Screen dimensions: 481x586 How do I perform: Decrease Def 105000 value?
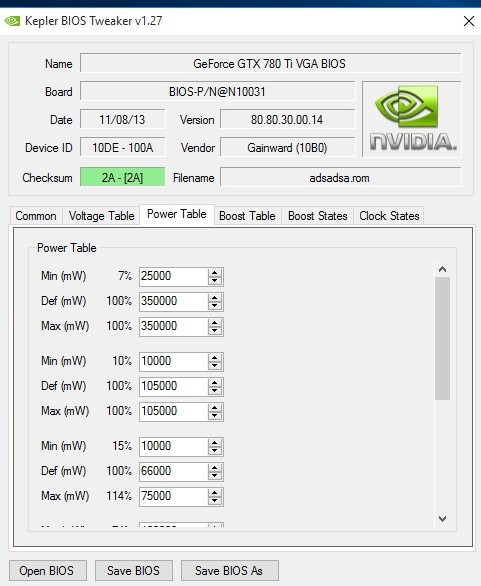click(x=215, y=391)
